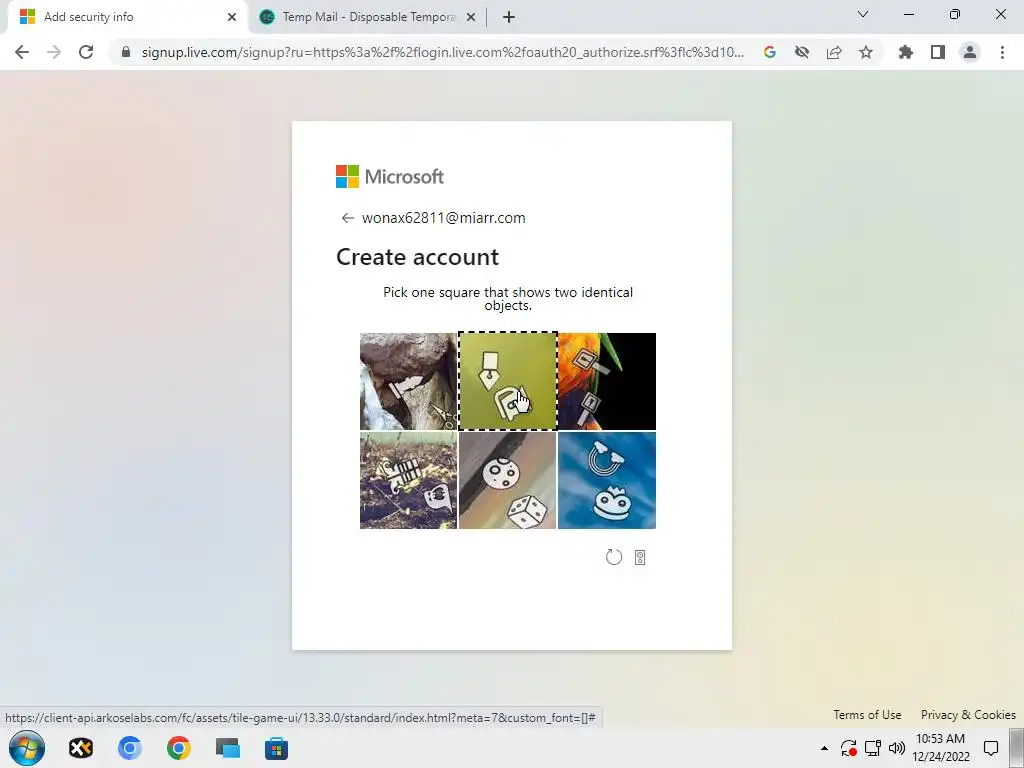Select the rock and scissors captcha tile
The width and height of the screenshot is (1024, 768).
pos(408,381)
